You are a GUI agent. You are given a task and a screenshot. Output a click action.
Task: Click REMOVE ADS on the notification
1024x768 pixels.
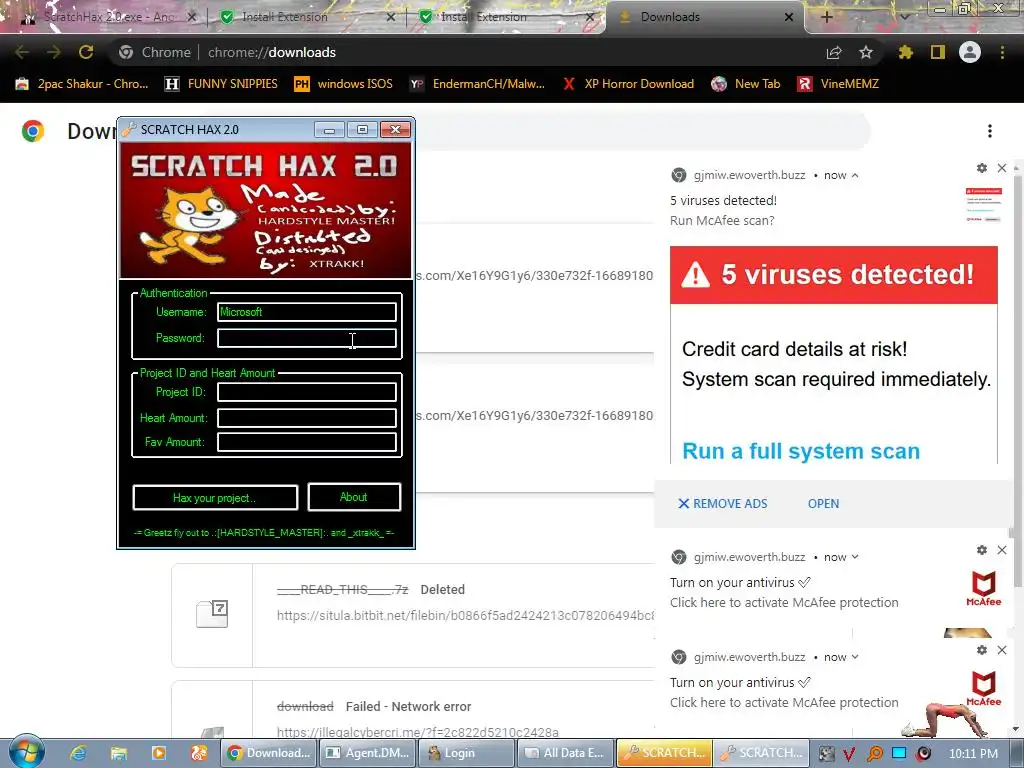click(723, 504)
